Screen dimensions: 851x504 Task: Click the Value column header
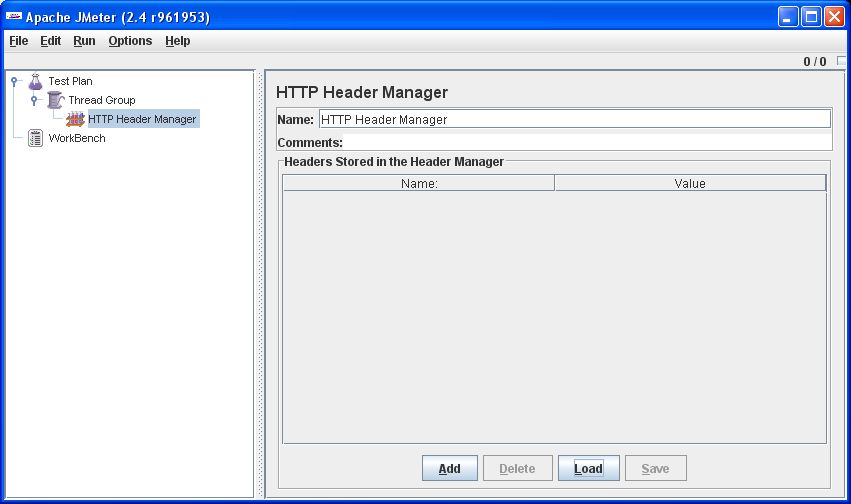click(x=690, y=183)
